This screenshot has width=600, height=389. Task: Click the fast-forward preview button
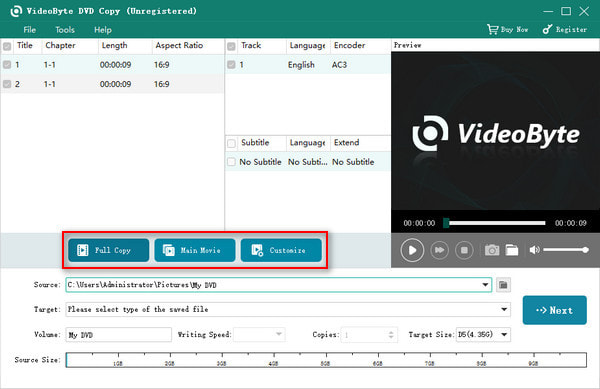click(x=439, y=250)
